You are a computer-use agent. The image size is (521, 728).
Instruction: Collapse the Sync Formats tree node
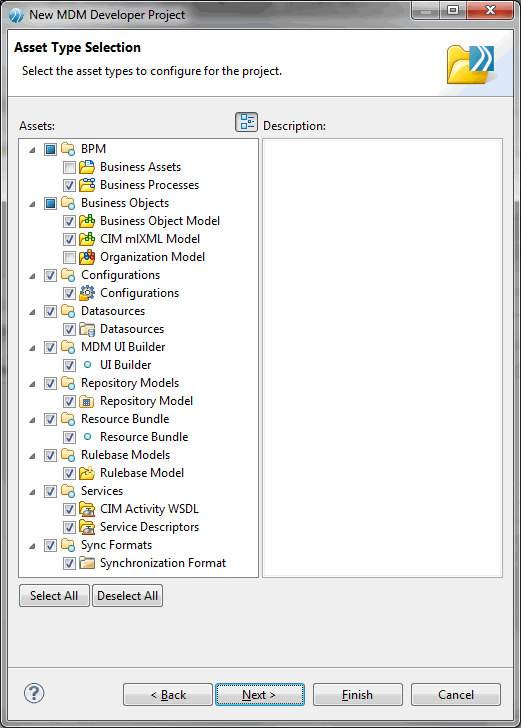coord(32,546)
